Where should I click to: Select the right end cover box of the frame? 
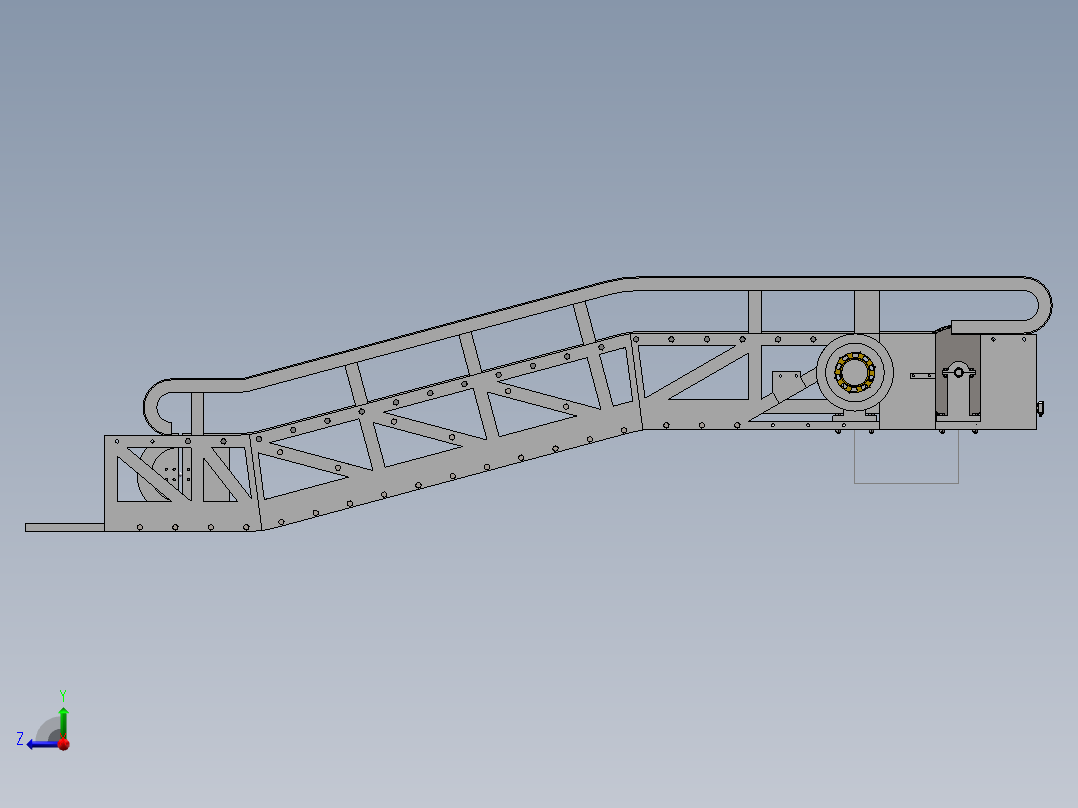click(x=1008, y=382)
